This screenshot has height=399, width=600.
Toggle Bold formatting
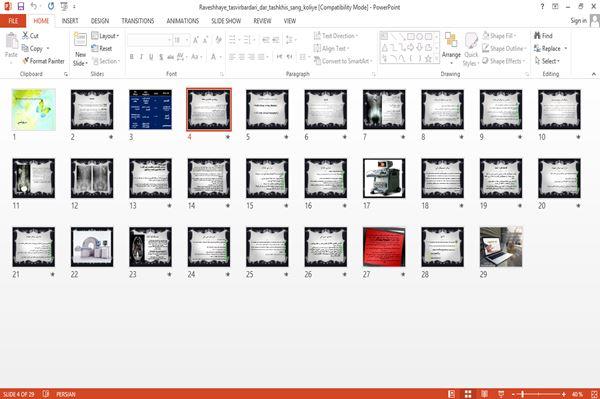[132, 57]
